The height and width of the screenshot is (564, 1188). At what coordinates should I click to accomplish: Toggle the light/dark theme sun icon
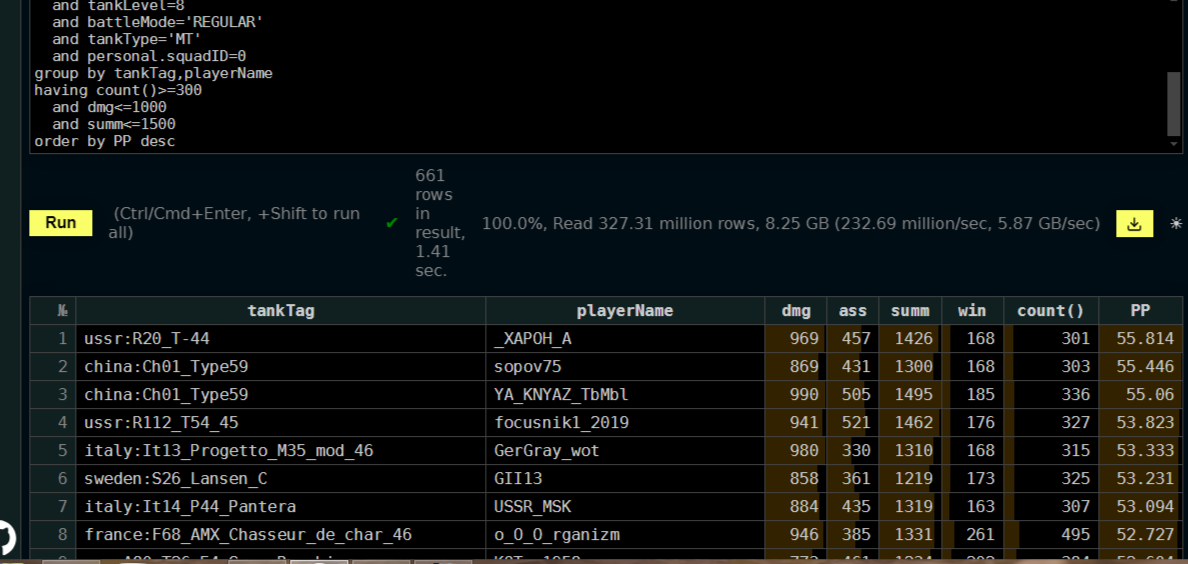[1175, 224]
